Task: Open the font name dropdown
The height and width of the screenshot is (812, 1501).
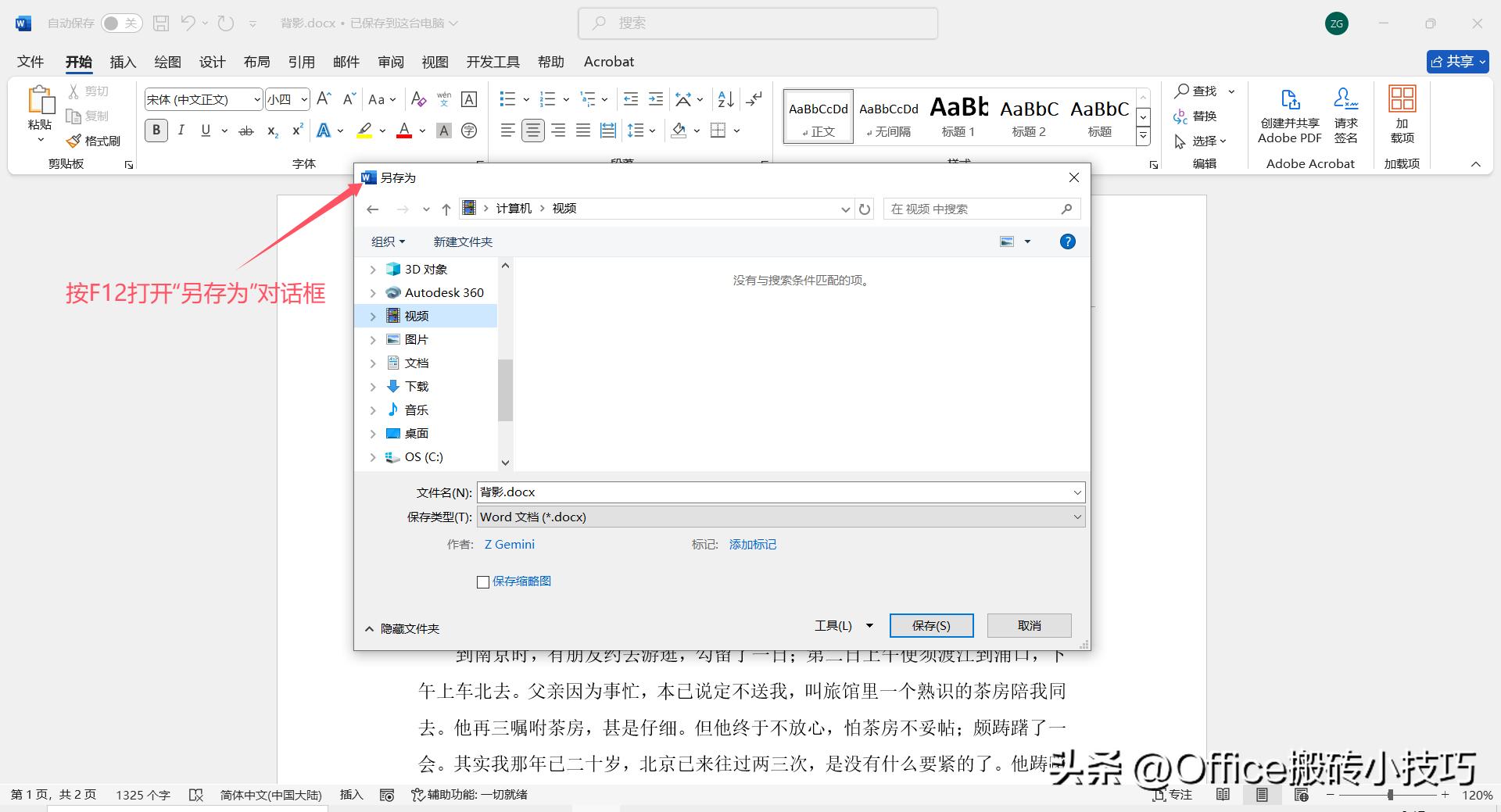Action: tap(256, 99)
